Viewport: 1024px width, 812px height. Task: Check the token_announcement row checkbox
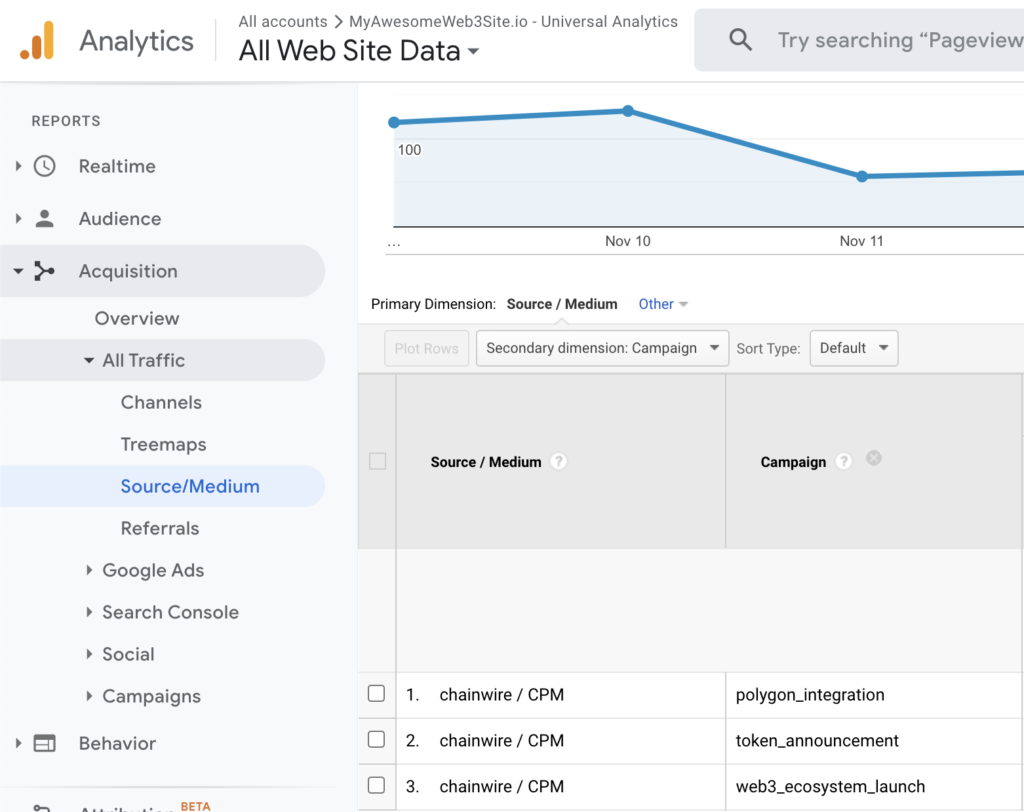click(376, 740)
